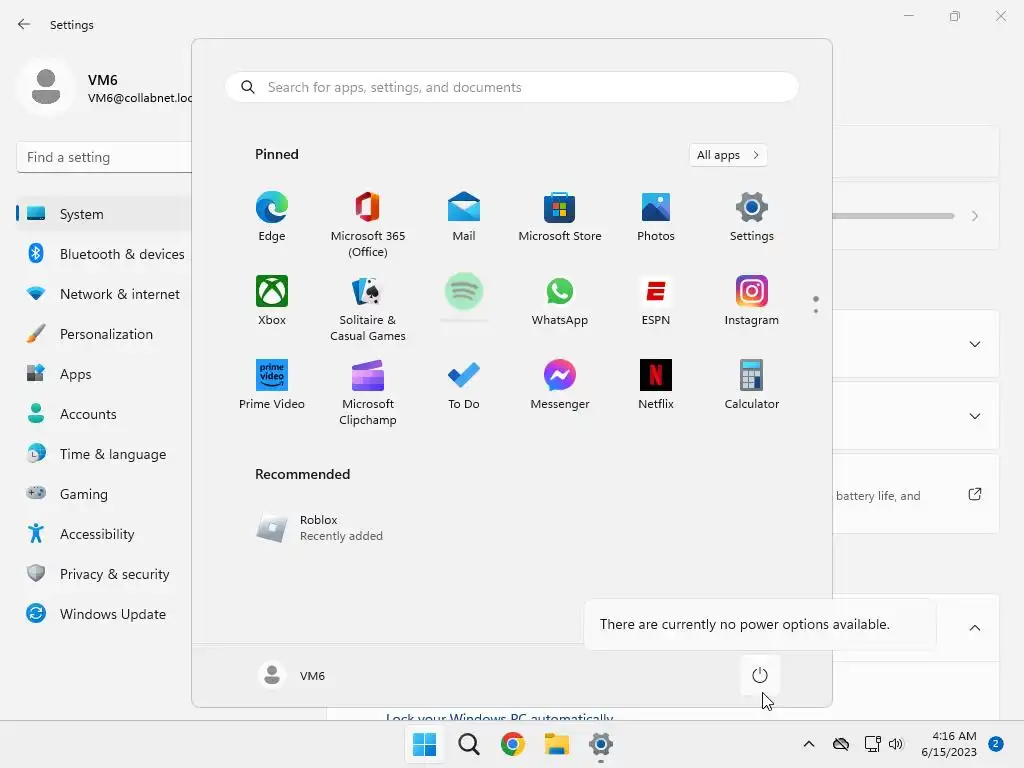
Task: Expand the second collapsed settings section chevron
Action: tap(974, 416)
